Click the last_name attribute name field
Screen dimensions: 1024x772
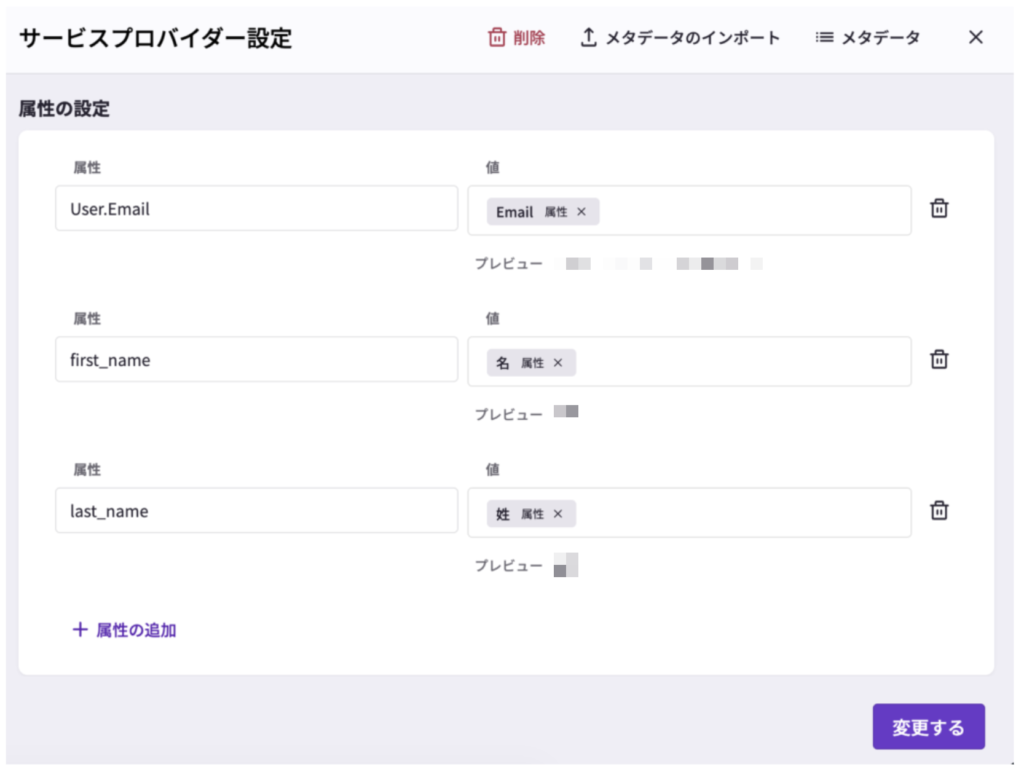point(256,511)
